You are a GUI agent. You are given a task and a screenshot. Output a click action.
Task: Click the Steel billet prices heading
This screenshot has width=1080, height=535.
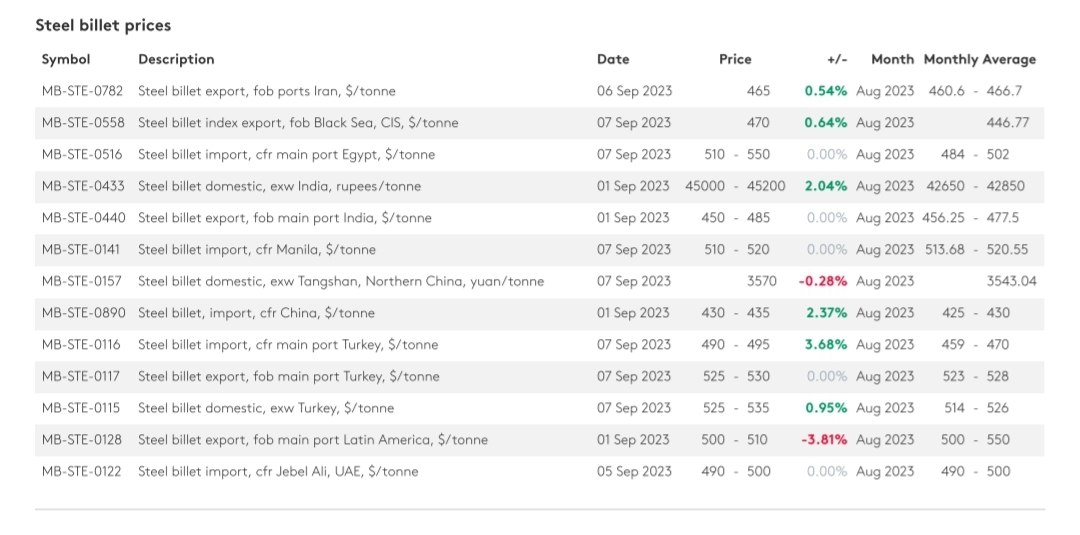point(103,25)
